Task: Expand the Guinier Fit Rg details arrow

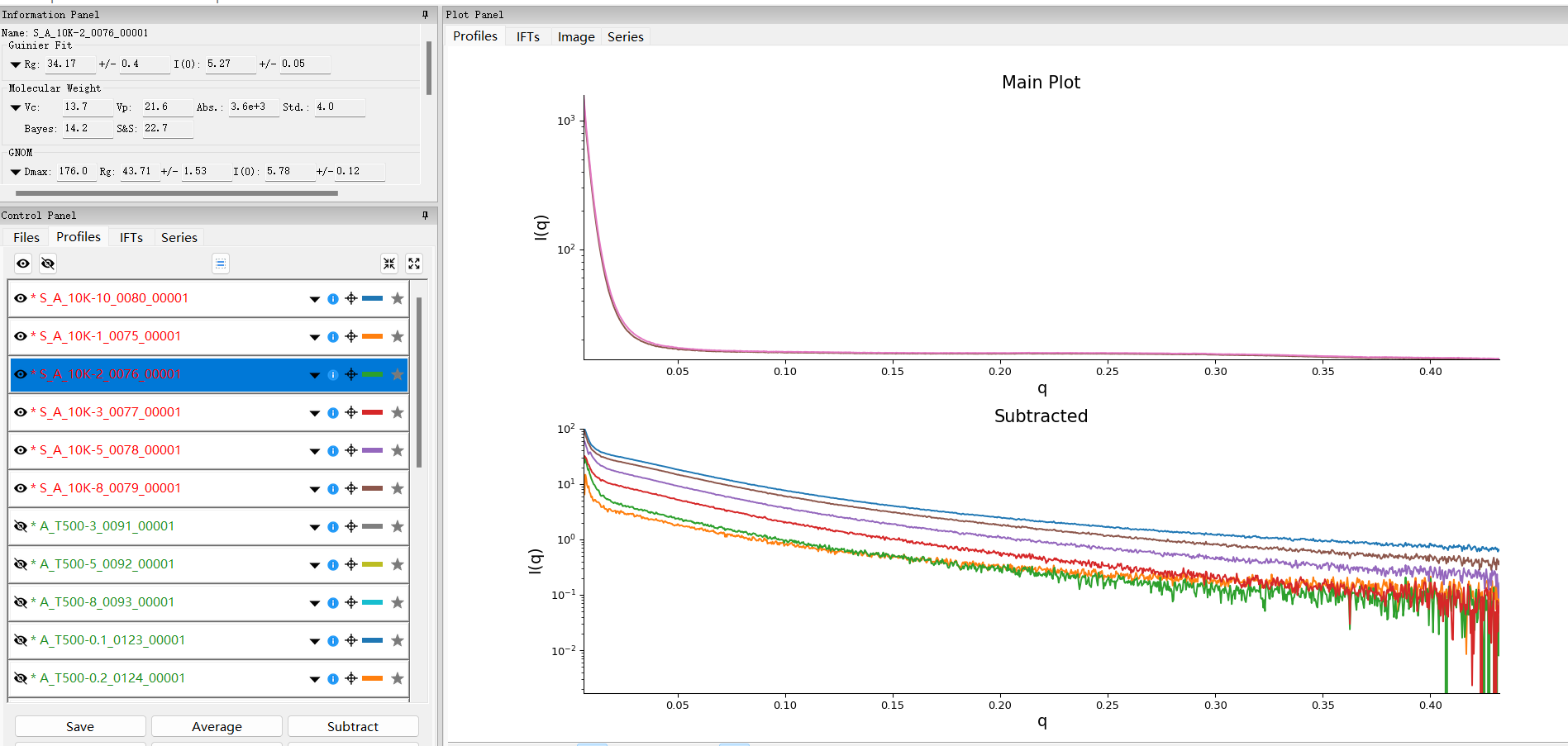Action: 16,64
